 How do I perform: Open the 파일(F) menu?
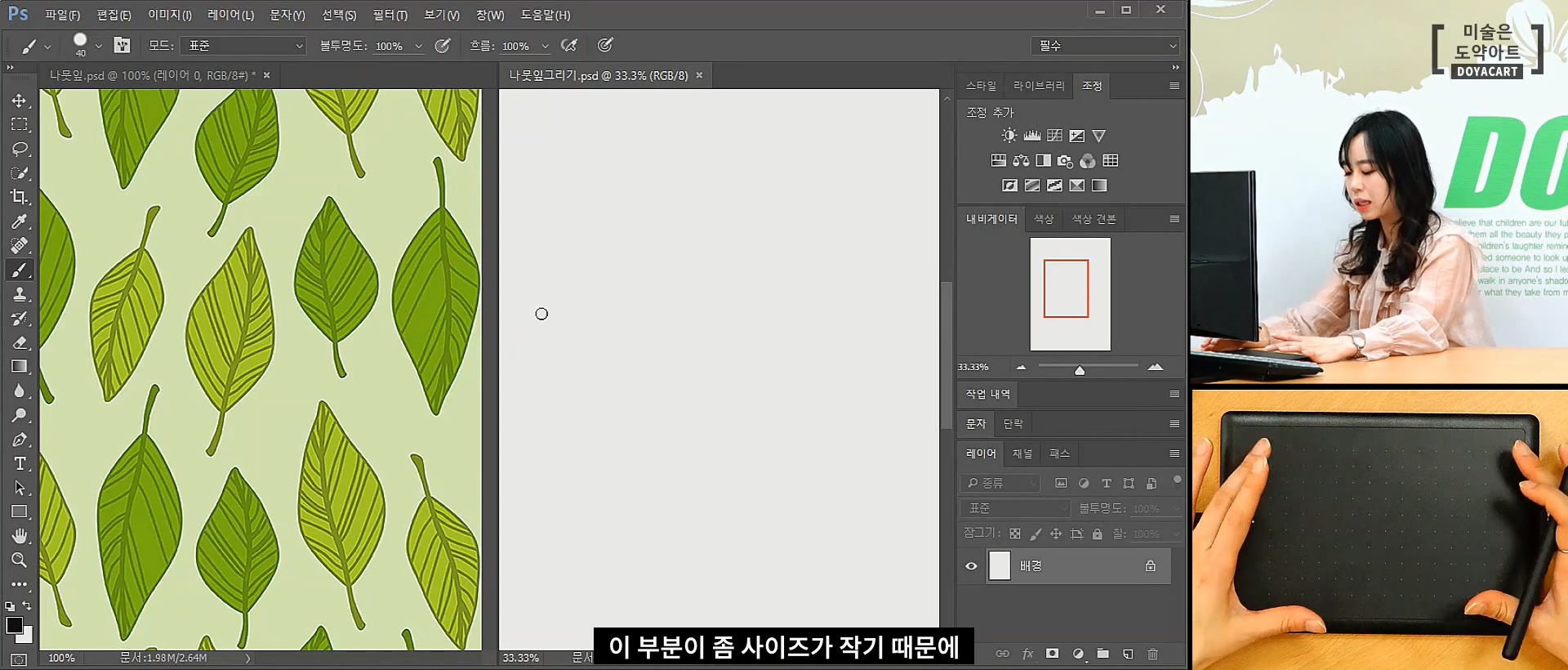[x=63, y=15]
